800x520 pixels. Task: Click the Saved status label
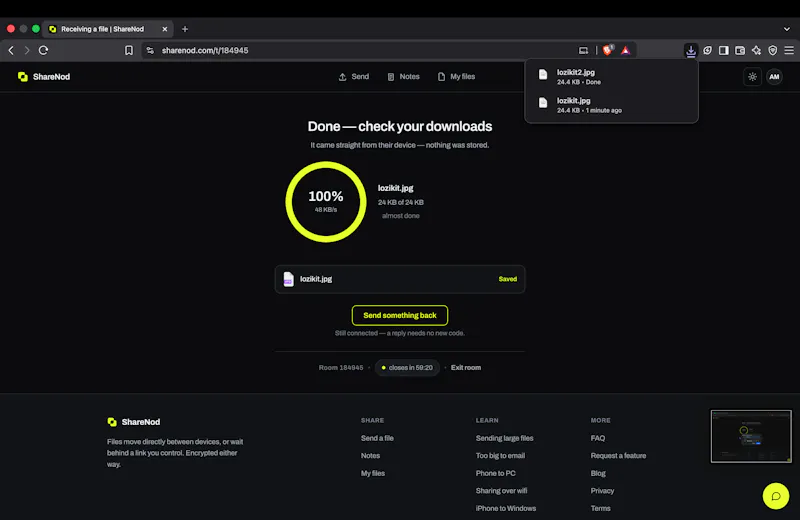pos(507,279)
